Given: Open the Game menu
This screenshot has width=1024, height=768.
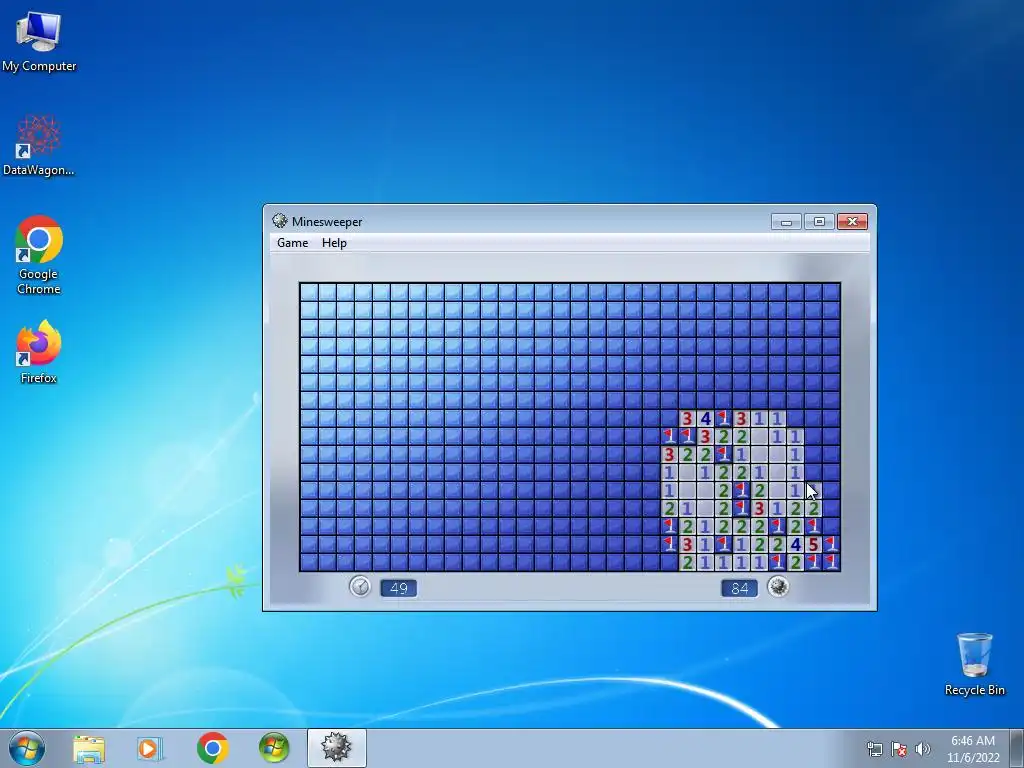Looking at the screenshot, I should [x=292, y=243].
